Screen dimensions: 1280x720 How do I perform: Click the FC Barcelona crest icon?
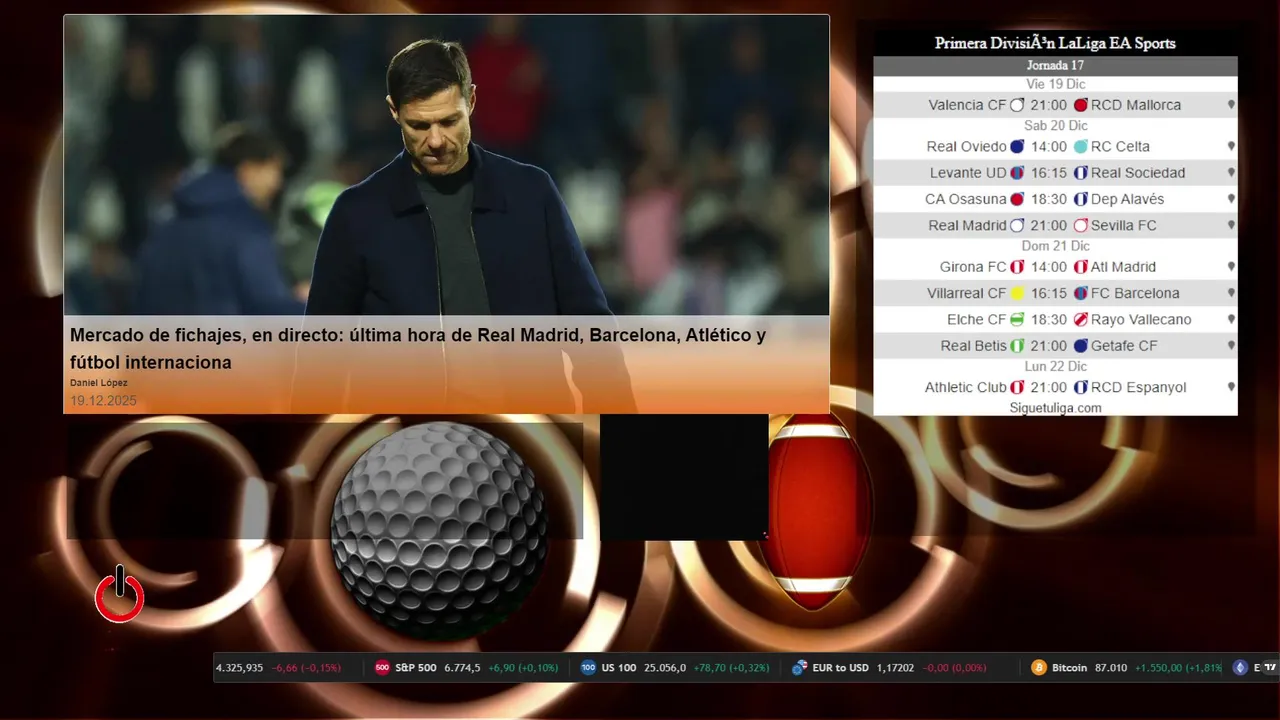[1080, 294]
